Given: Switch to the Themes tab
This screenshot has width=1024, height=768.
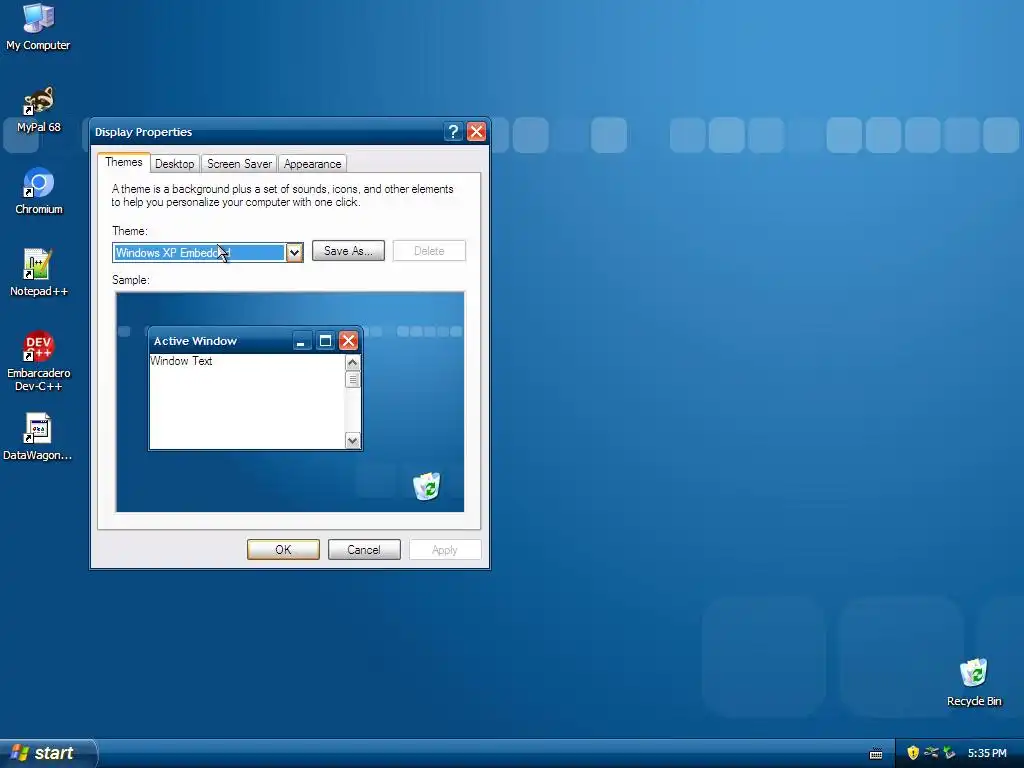Looking at the screenshot, I should pyautogui.click(x=123, y=162).
